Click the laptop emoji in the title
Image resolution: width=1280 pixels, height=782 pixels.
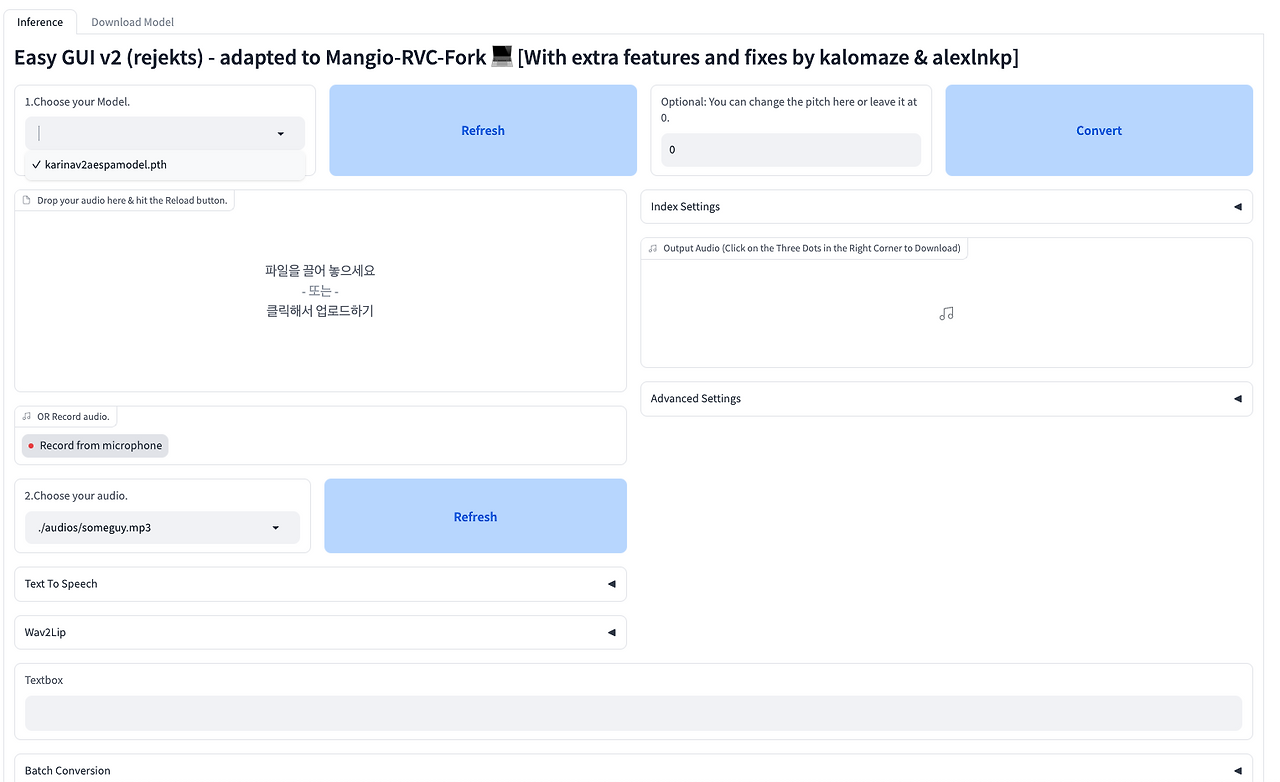tap(502, 57)
